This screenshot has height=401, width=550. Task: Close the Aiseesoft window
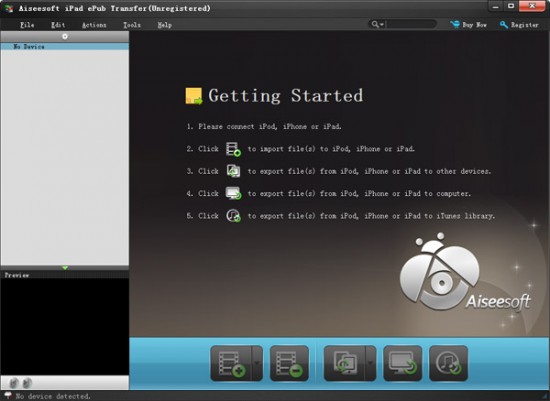coord(532,6)
